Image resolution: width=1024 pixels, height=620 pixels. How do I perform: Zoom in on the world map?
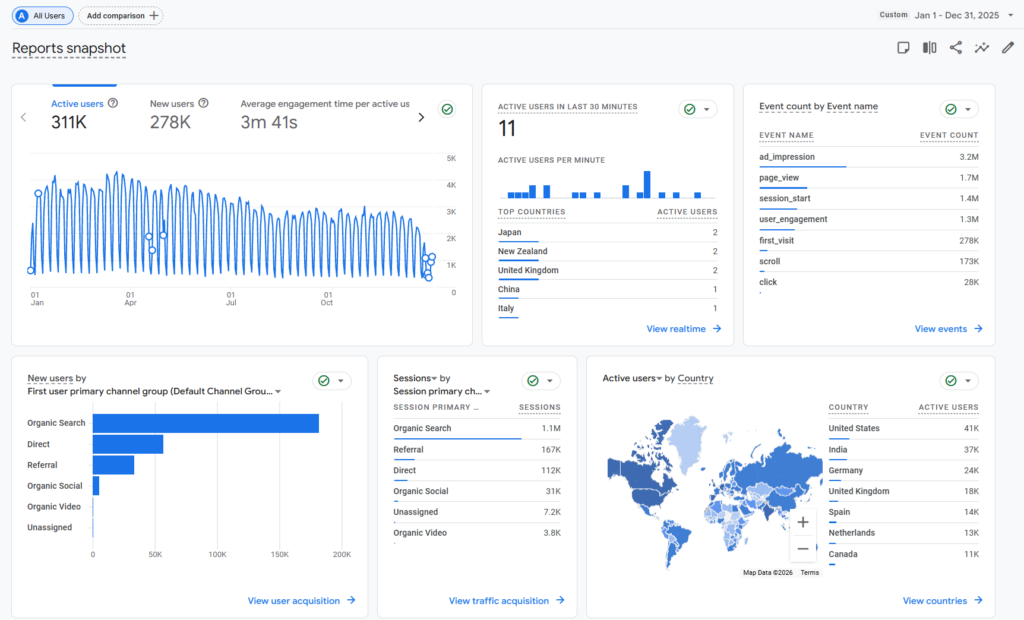pos(802,522)
